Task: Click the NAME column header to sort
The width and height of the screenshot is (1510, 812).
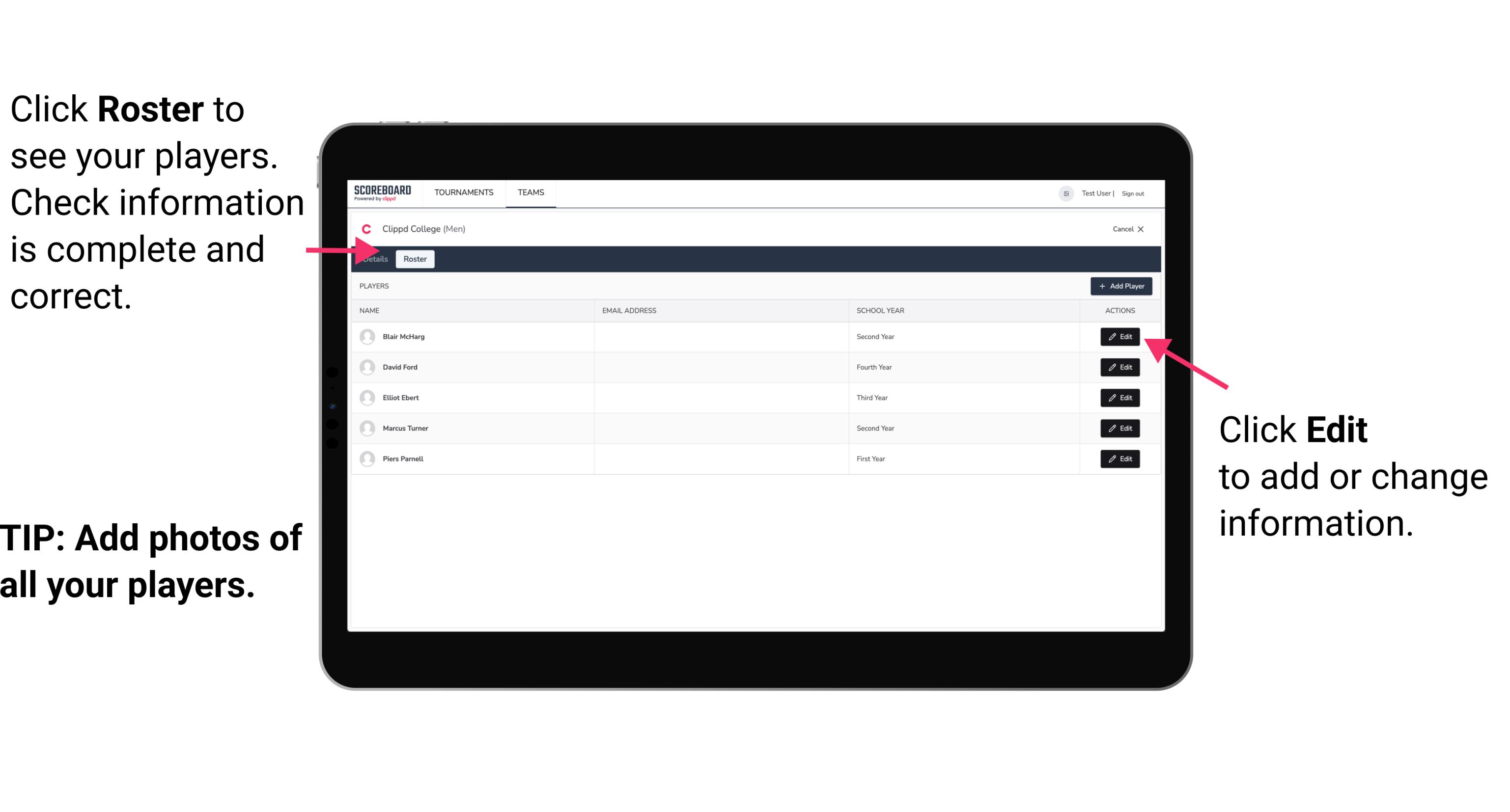Action: [x=370, y=310]
